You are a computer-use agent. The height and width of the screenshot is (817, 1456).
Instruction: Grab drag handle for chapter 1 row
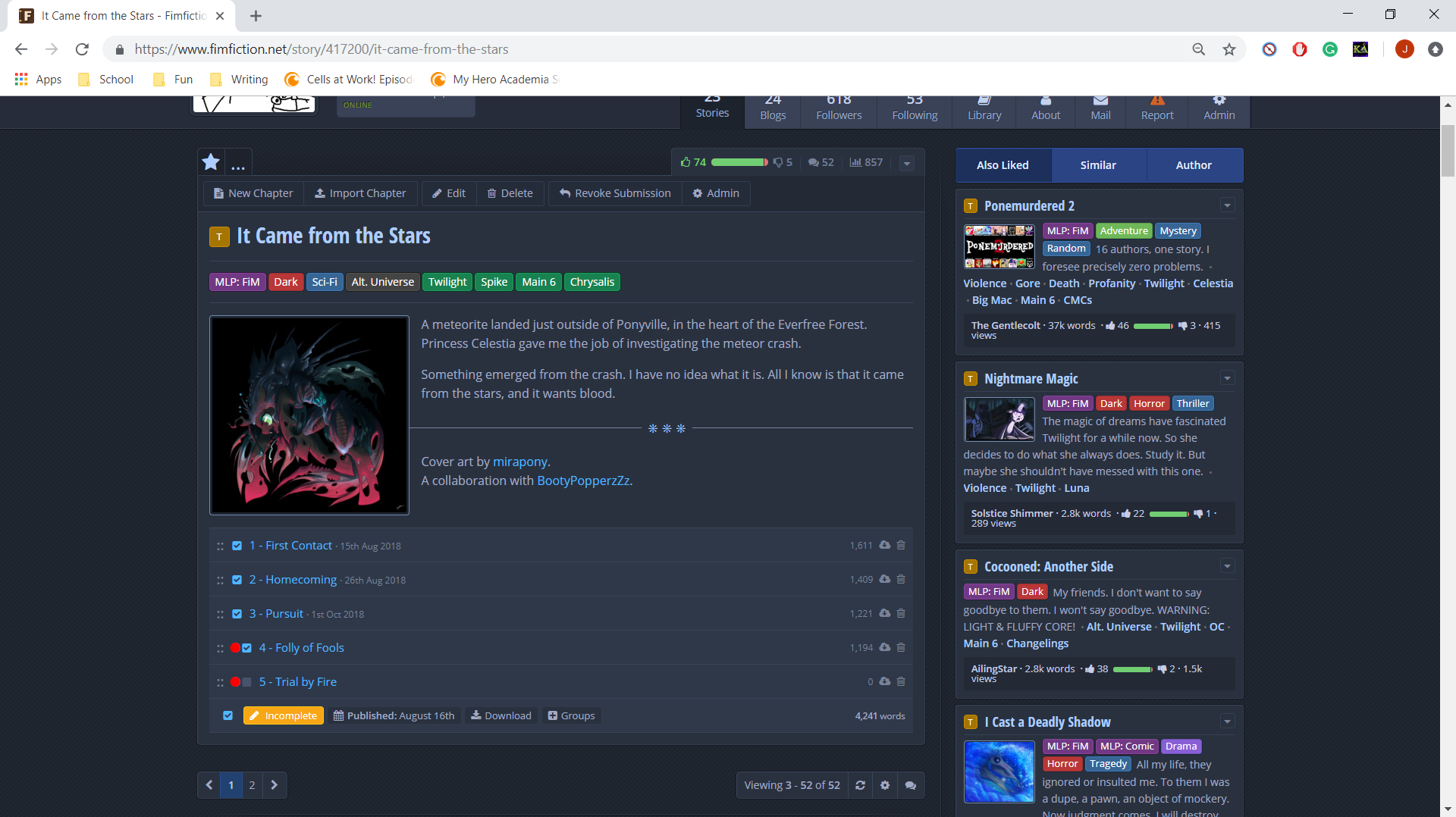coord(220,546)
